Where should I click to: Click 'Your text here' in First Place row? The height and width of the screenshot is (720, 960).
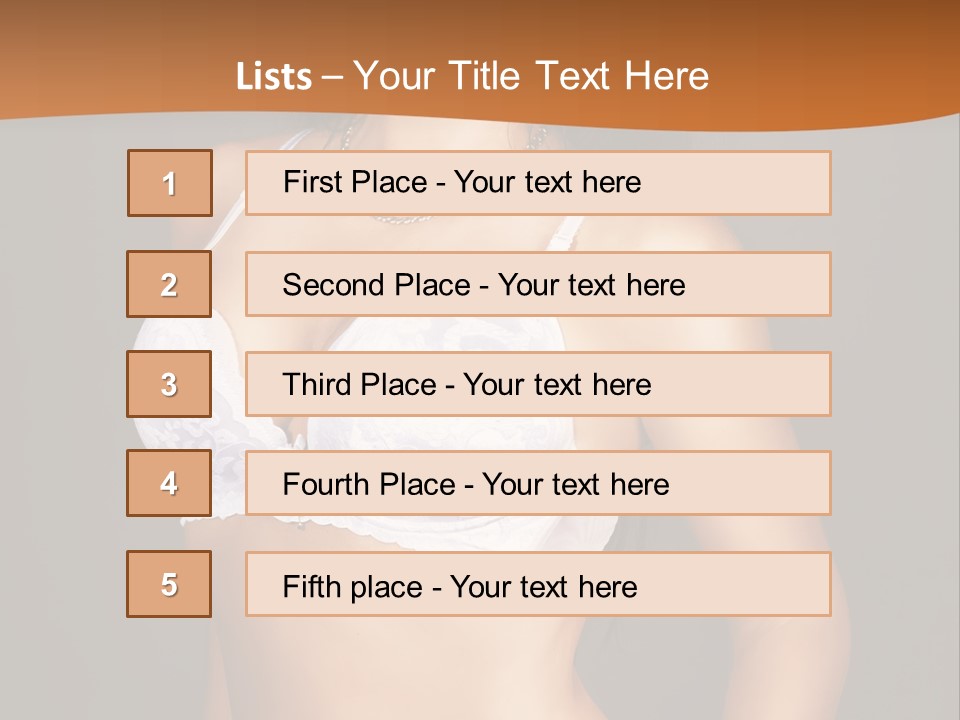(547, 182)
